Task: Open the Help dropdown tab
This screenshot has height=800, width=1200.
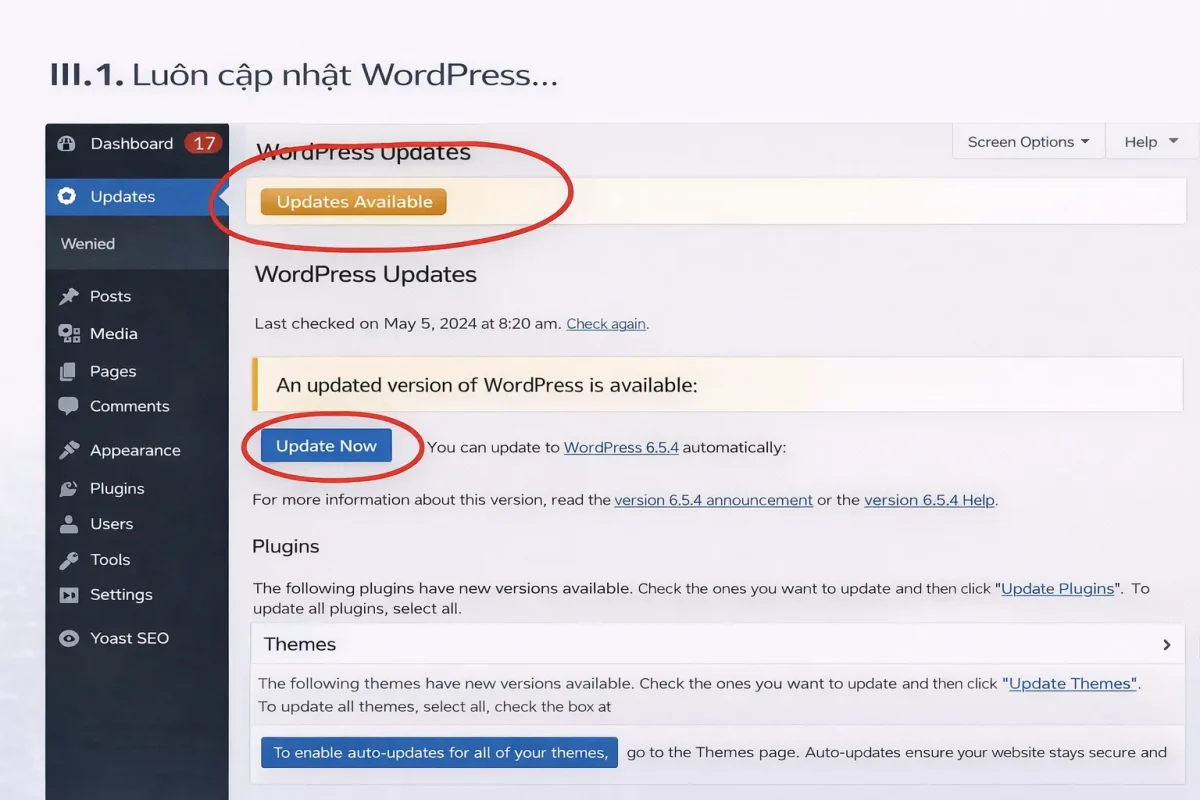Action: coord(1151,142)
